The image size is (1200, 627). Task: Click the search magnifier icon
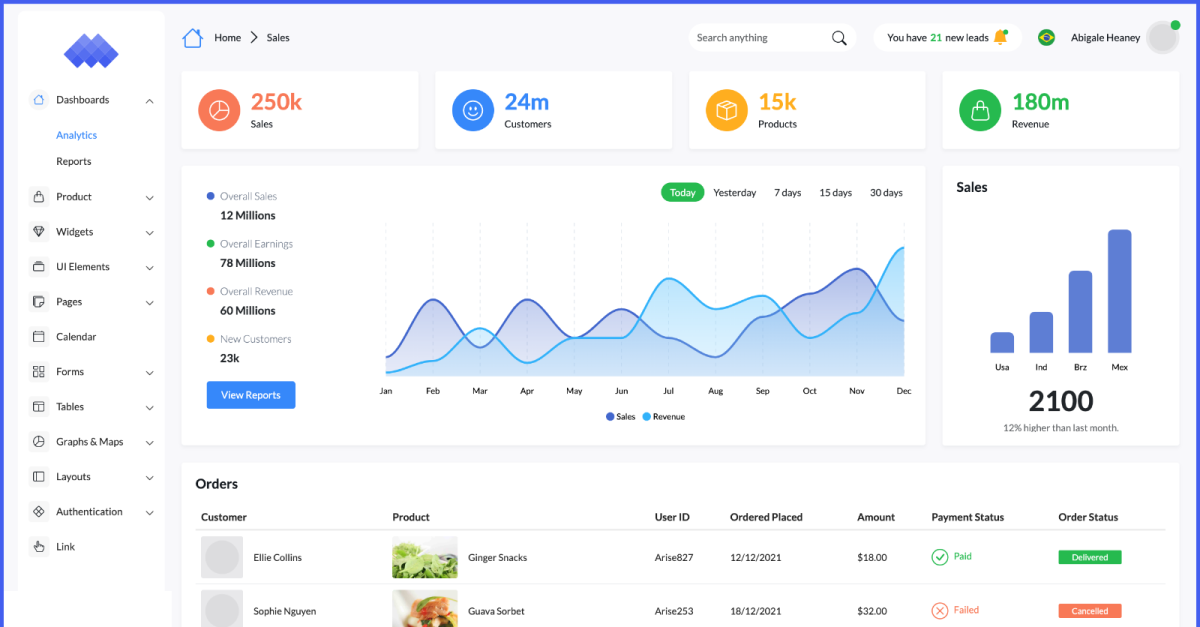[x=839, y=37]
